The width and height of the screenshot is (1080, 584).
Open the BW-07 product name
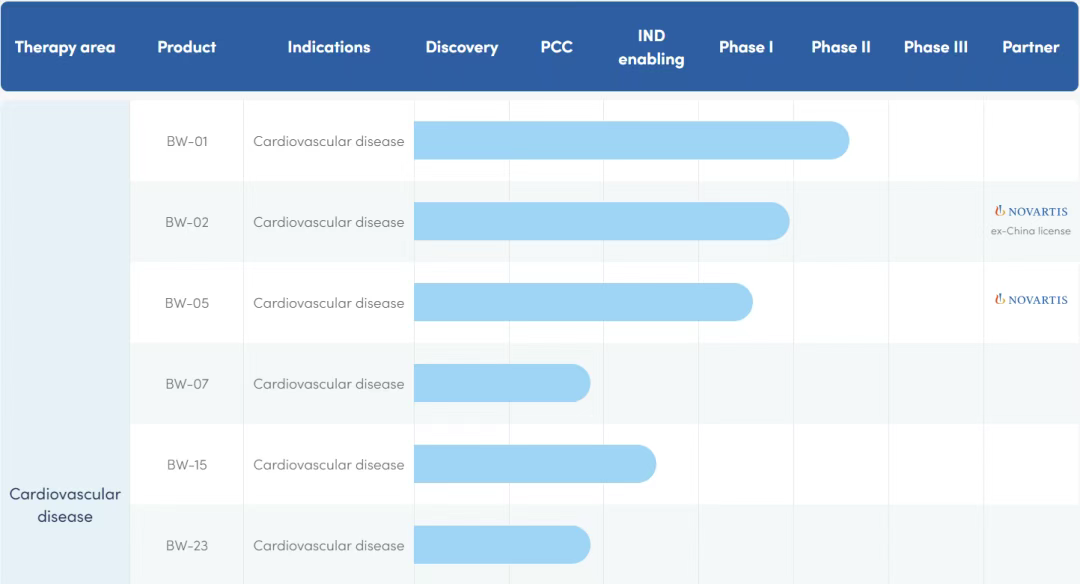click(x=187, y=384)
